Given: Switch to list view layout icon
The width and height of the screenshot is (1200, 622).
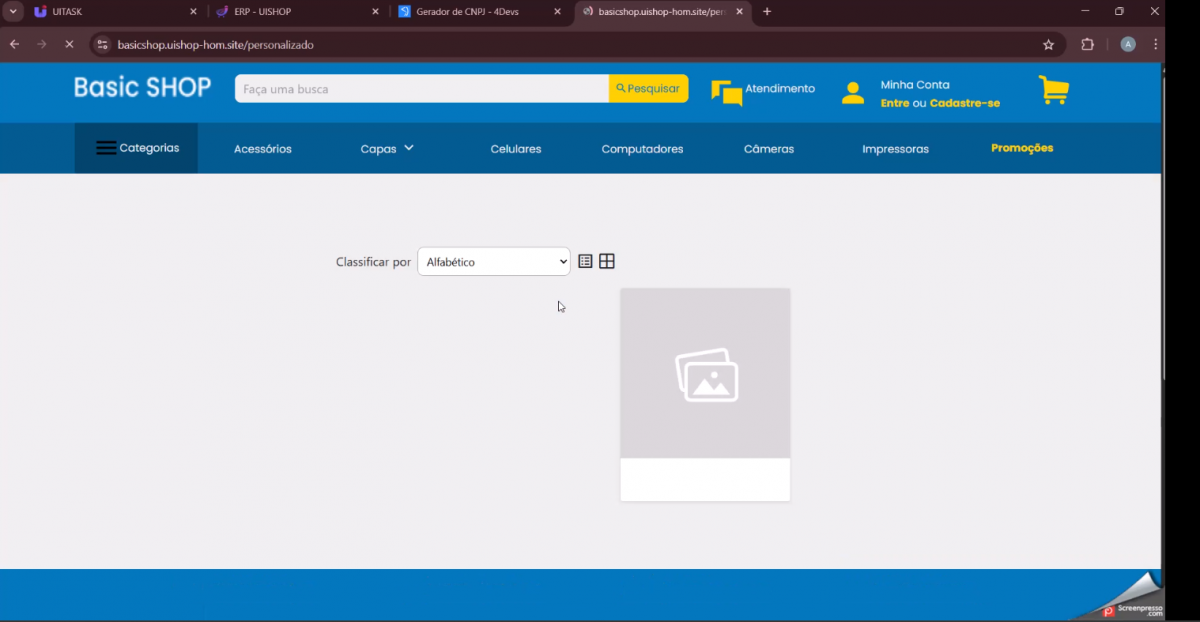Looking at the screenshot, I should tap(586, 261).
